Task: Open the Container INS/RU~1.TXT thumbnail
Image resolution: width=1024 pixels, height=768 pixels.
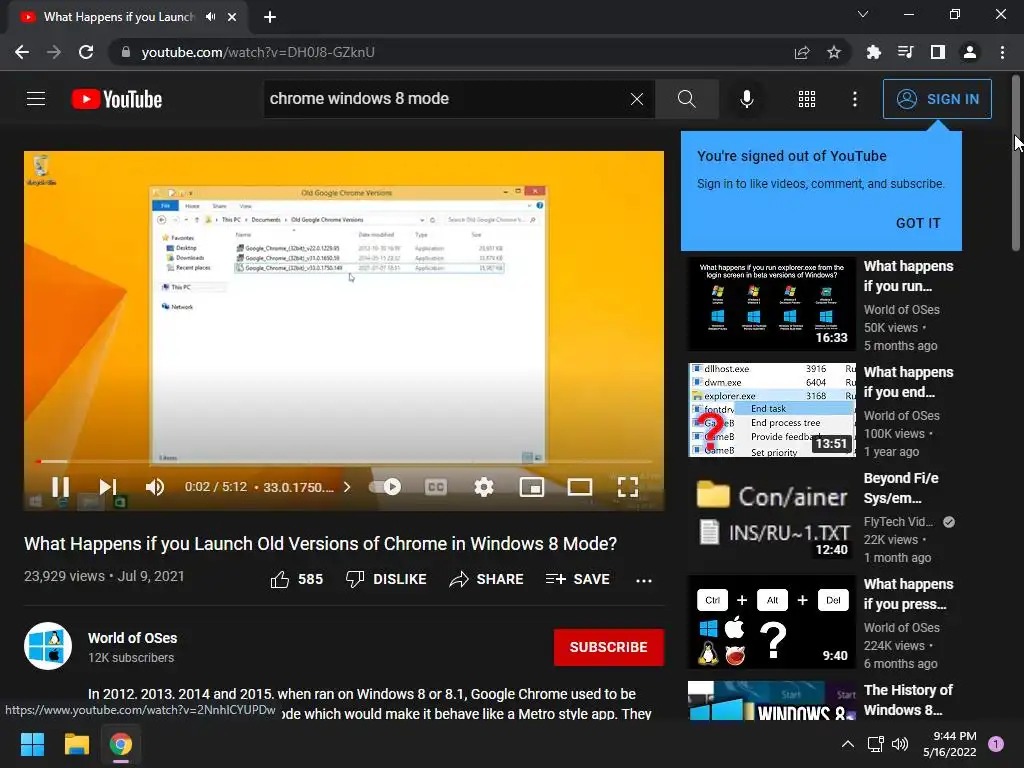Action: [772, 516]
